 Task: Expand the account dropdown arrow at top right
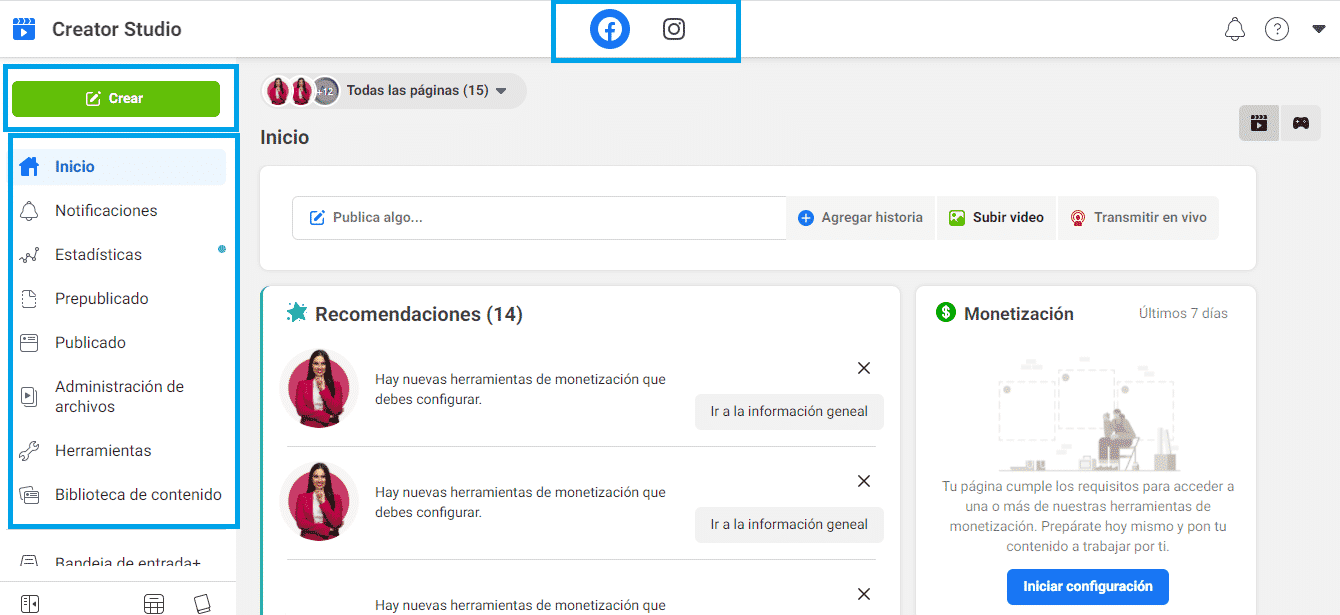[1318, 29]
